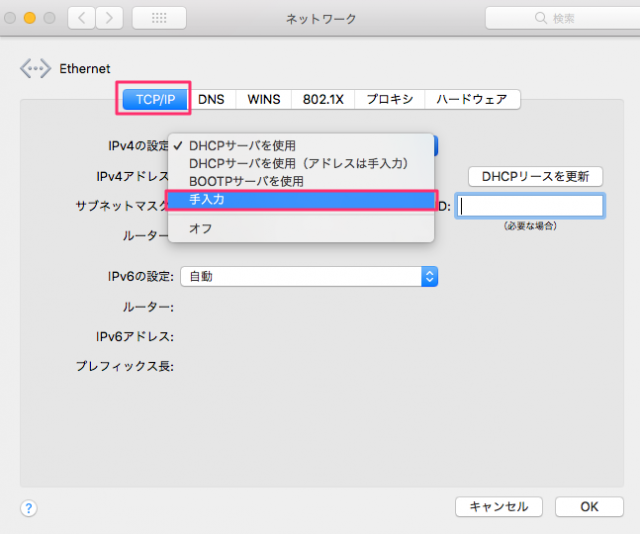Switch to the DNS tab
This screenshot has width=640, height=534.
[x=211, y=99]
